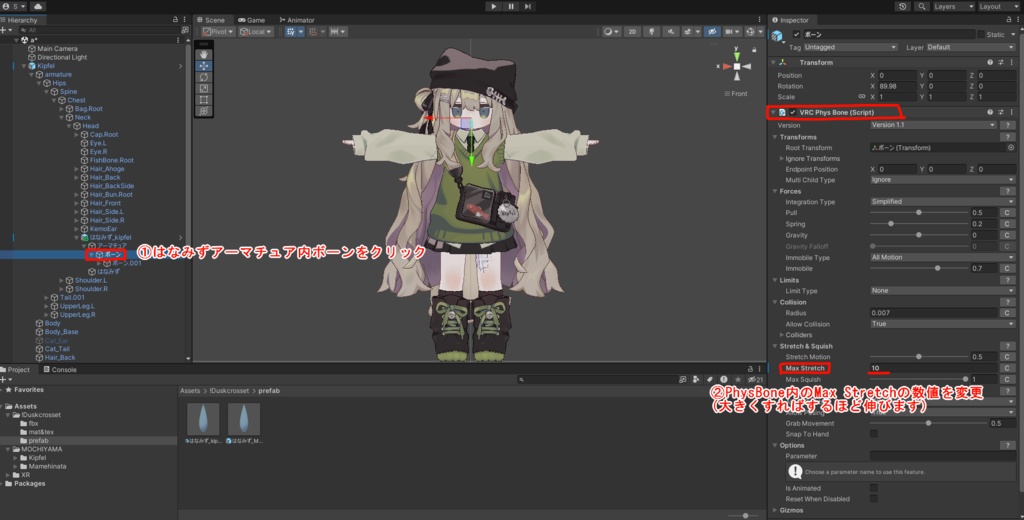The width and height of the screenshot is (1024, 520).
Task: Open Transform component help icon
Action: point(990,63)
